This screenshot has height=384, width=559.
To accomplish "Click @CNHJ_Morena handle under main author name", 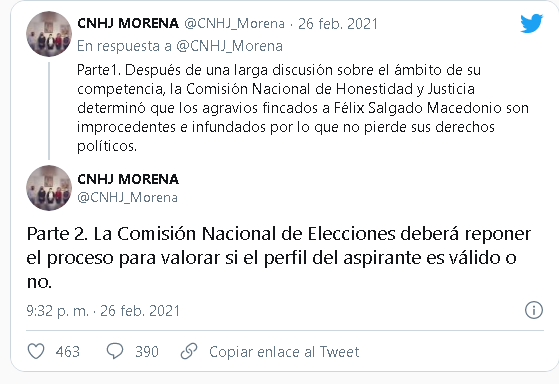I will click(x=127, y=198).
